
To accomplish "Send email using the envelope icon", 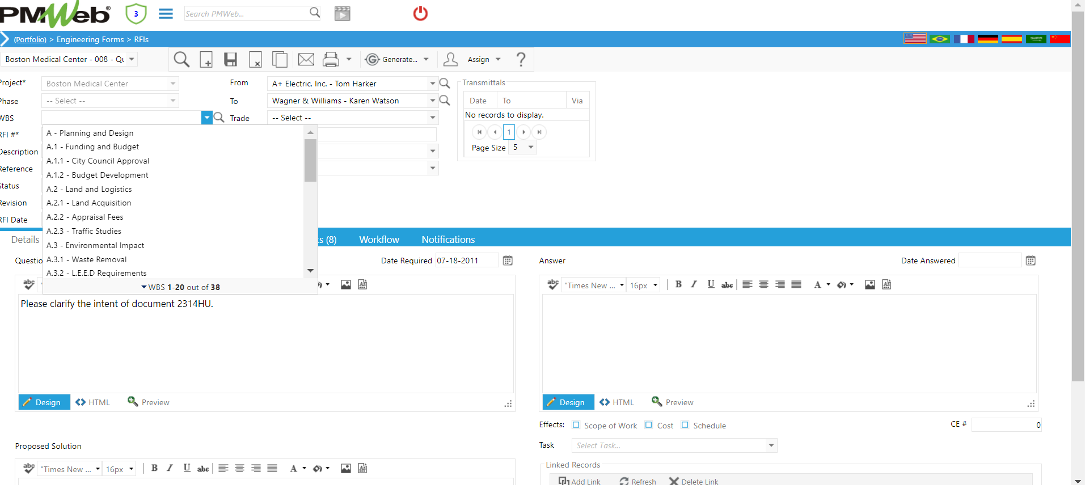I will pyautogui.click(x=306, y=60).
